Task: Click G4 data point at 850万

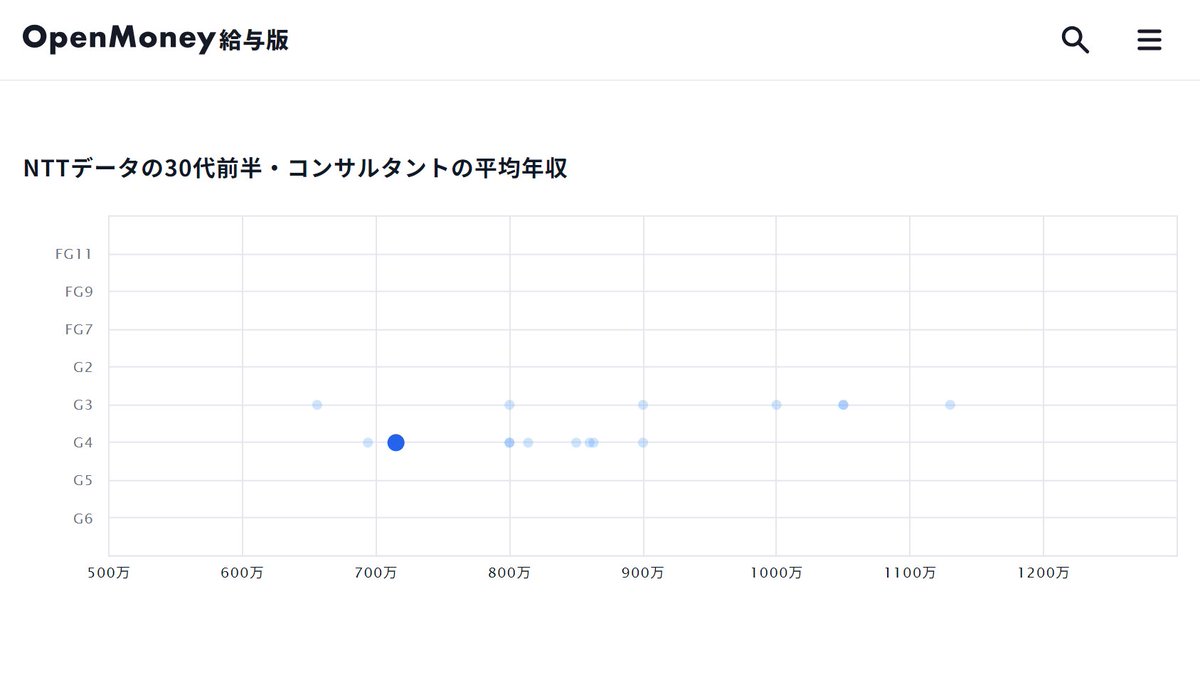Action: coord(576,443)
